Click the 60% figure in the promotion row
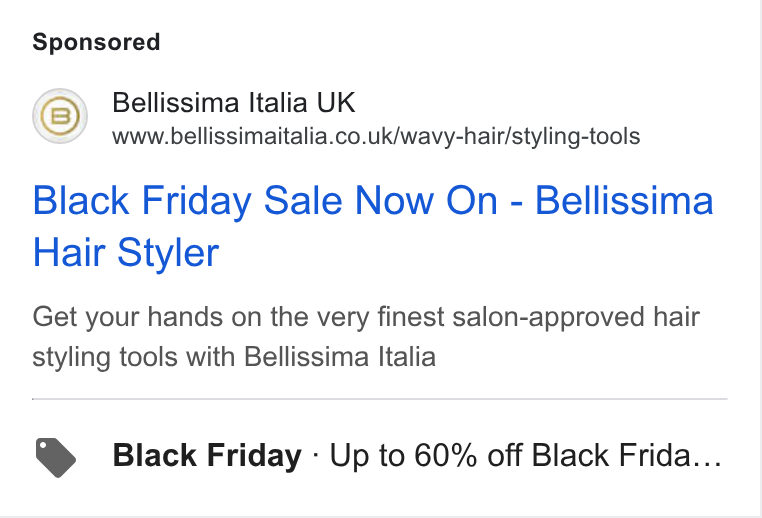The height and width of the screenshot is (518, 762). tap(446, 456)
